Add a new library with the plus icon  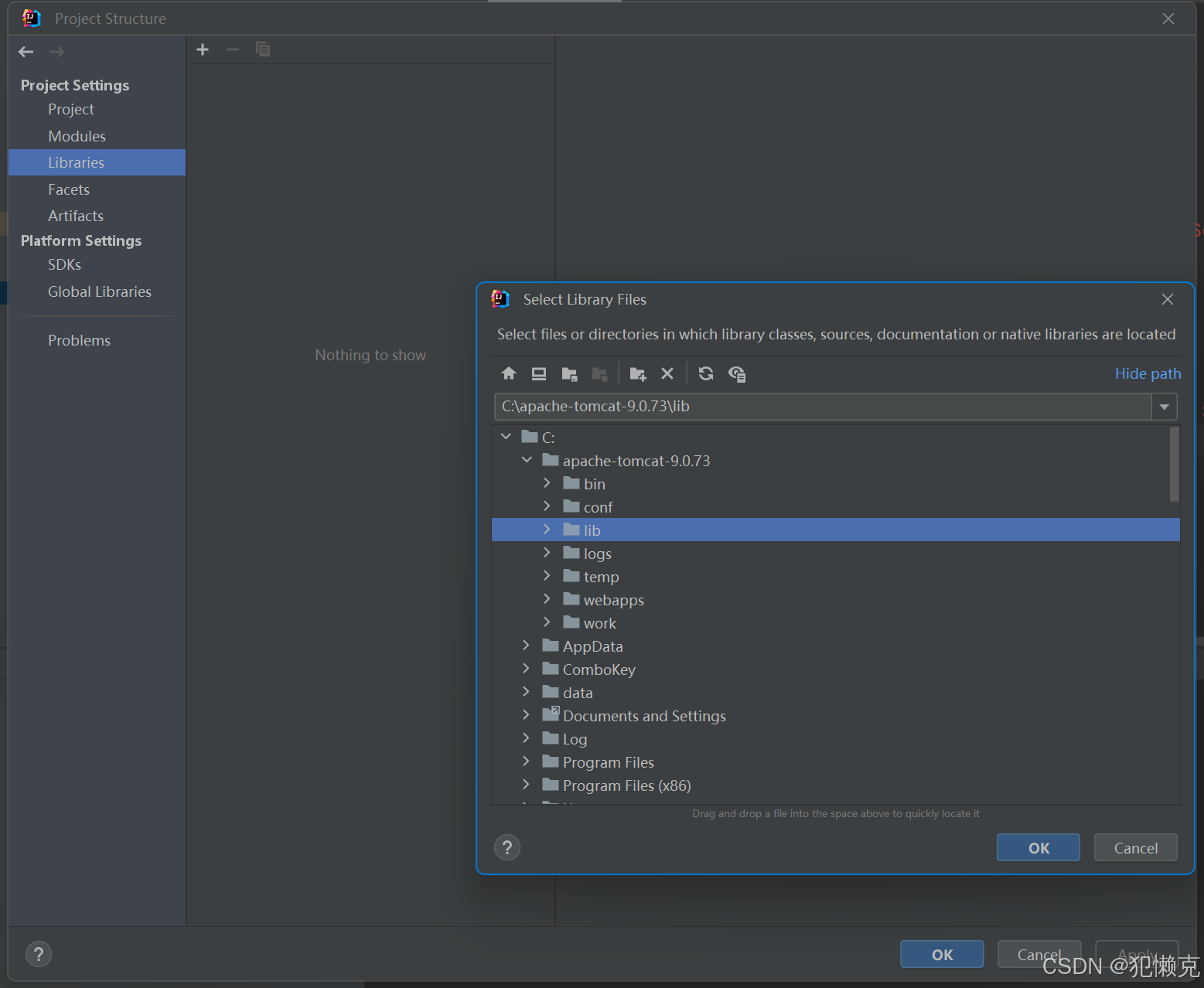[x=202, y=49]
